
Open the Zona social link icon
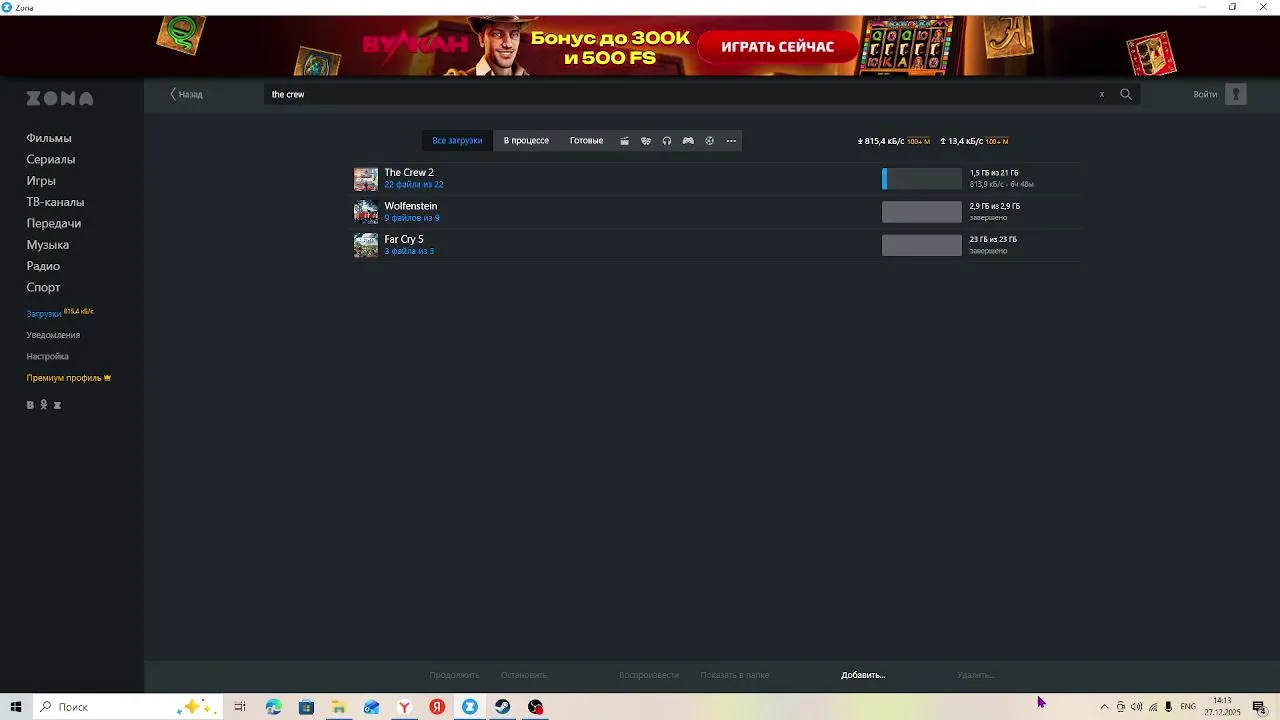point(57,405)
